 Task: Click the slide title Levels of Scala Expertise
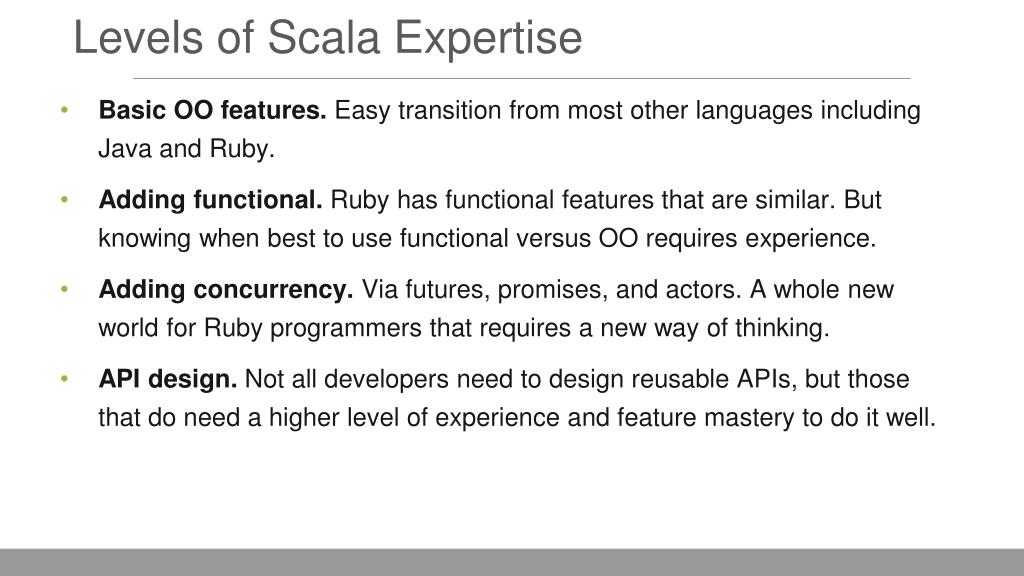[327, 38]
